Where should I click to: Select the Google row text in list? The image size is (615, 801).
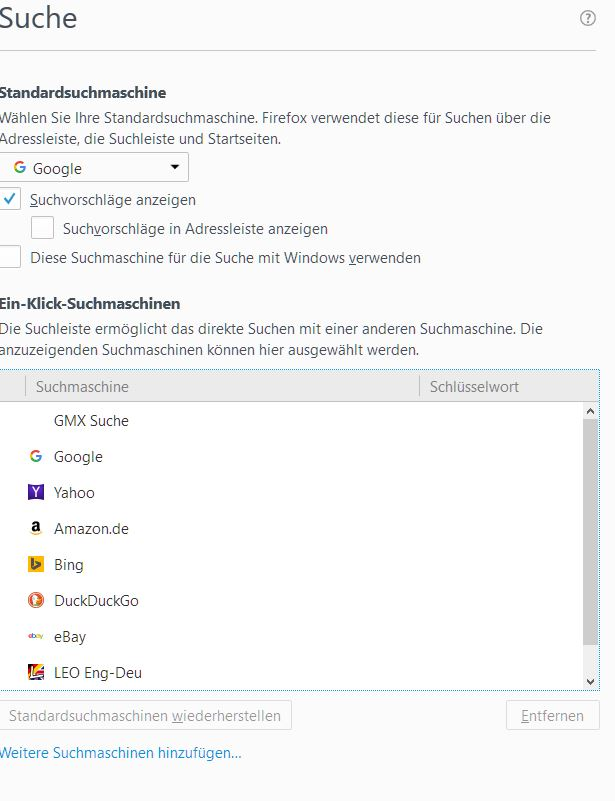coord(78,457)
